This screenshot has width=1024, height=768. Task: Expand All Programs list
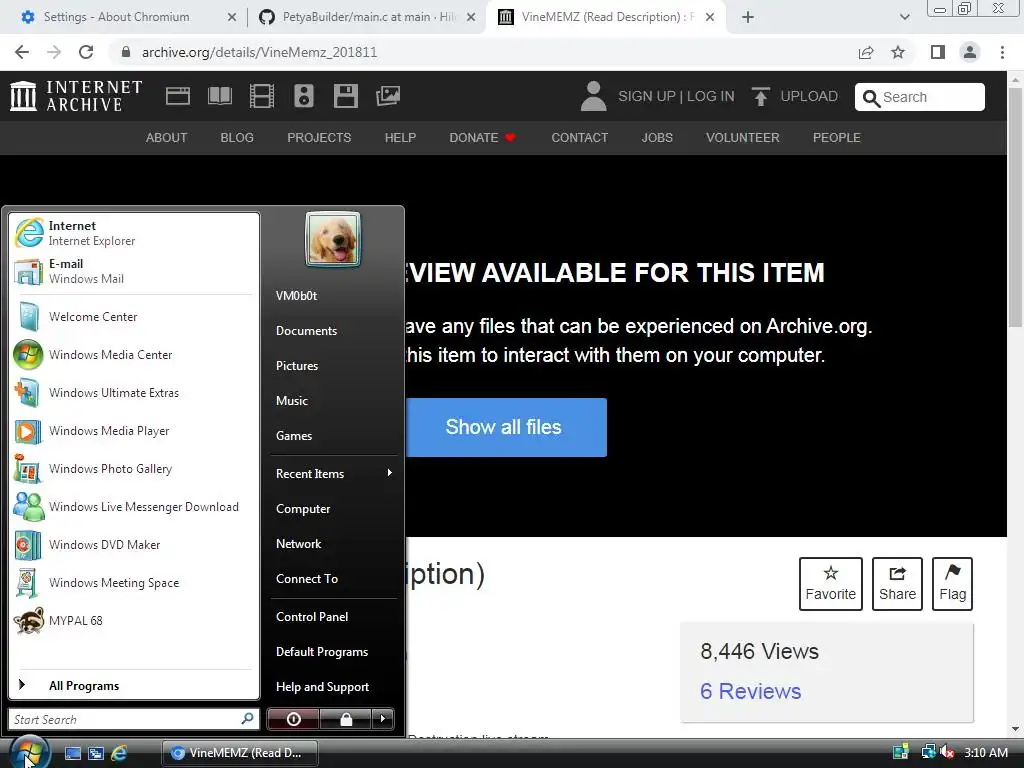[134, 685]
